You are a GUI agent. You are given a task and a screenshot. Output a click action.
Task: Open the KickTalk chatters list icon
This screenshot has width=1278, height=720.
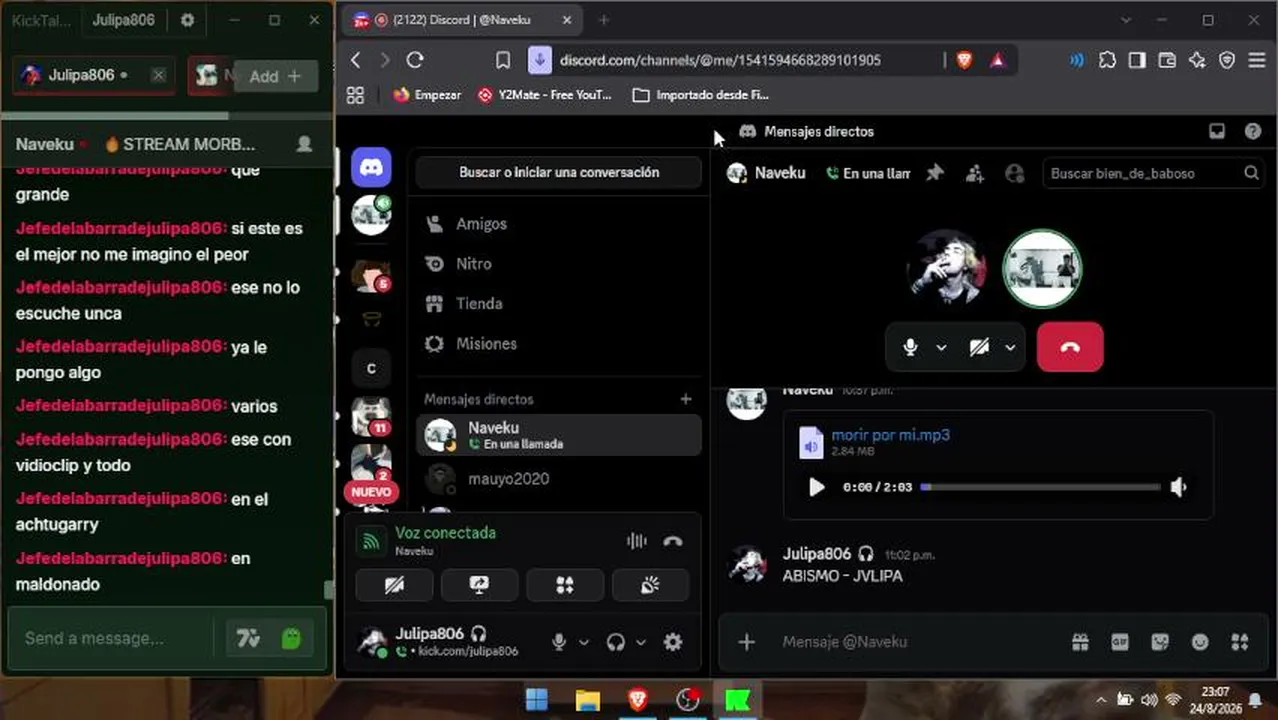coord(304,144)
